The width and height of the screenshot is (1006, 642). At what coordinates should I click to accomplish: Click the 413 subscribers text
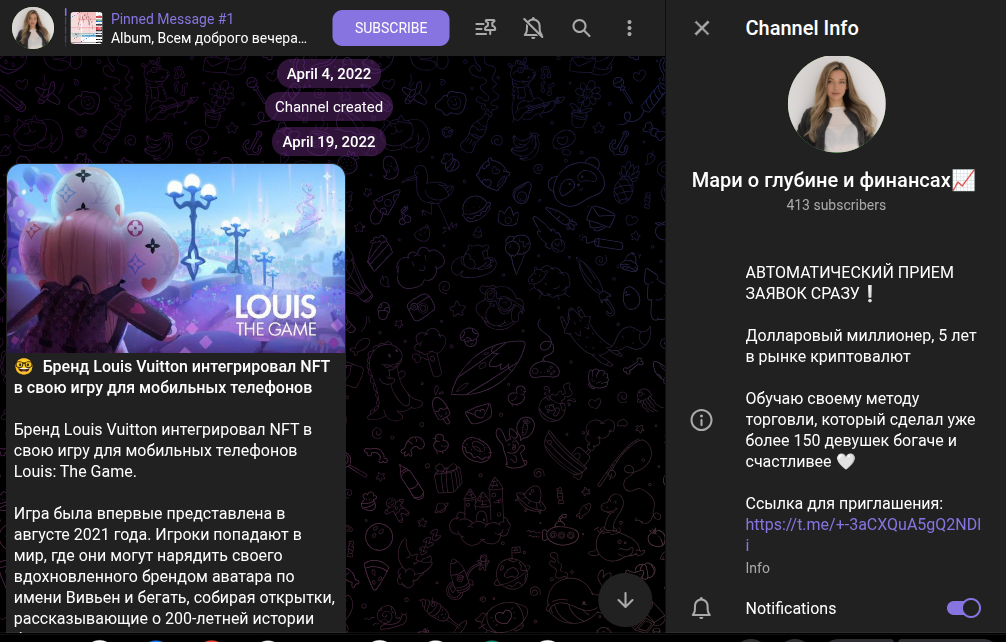(x=836, y=205)
